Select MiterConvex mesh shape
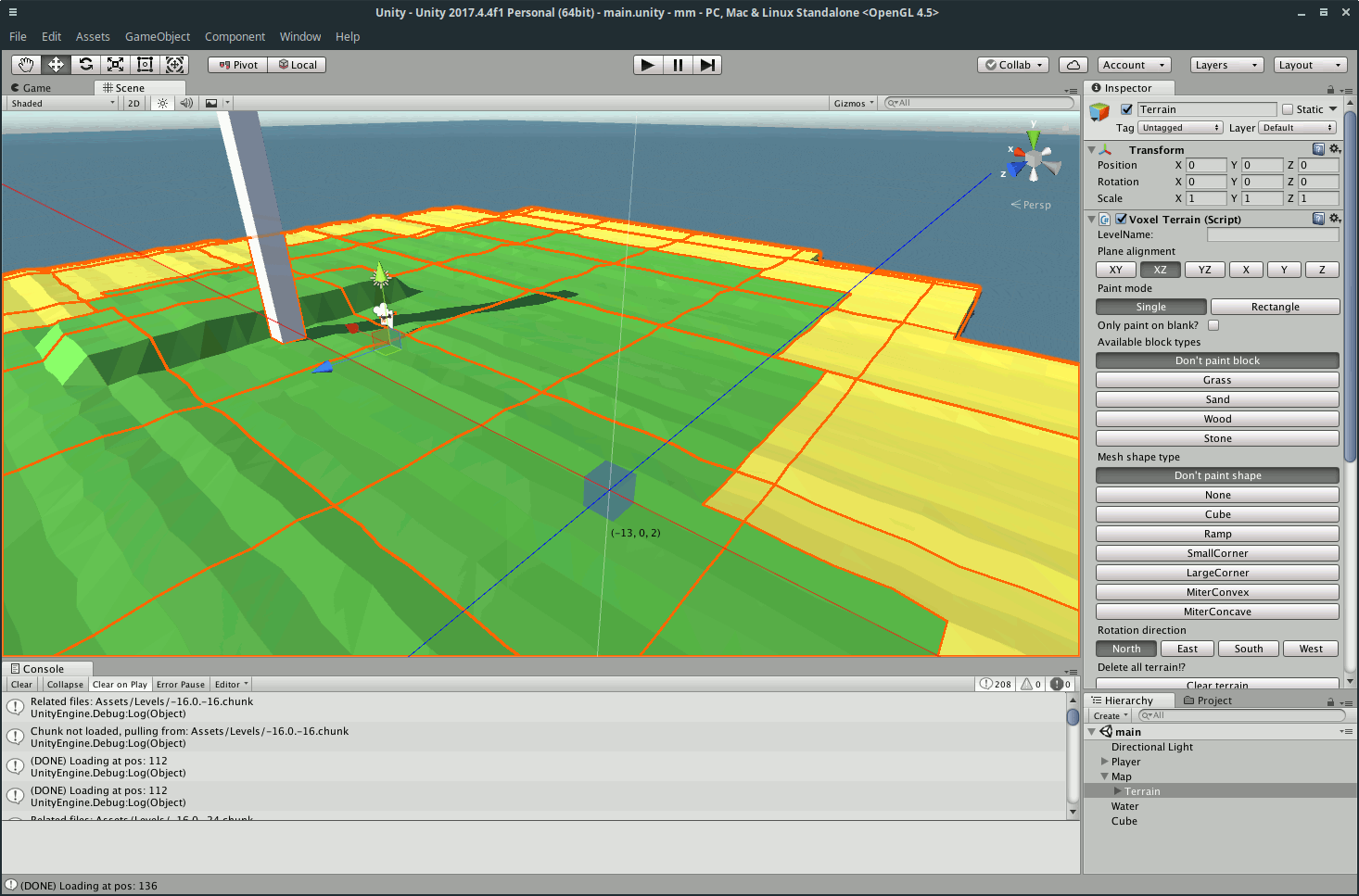This screenshot has width=1359, height=896. pos(1217,592)
